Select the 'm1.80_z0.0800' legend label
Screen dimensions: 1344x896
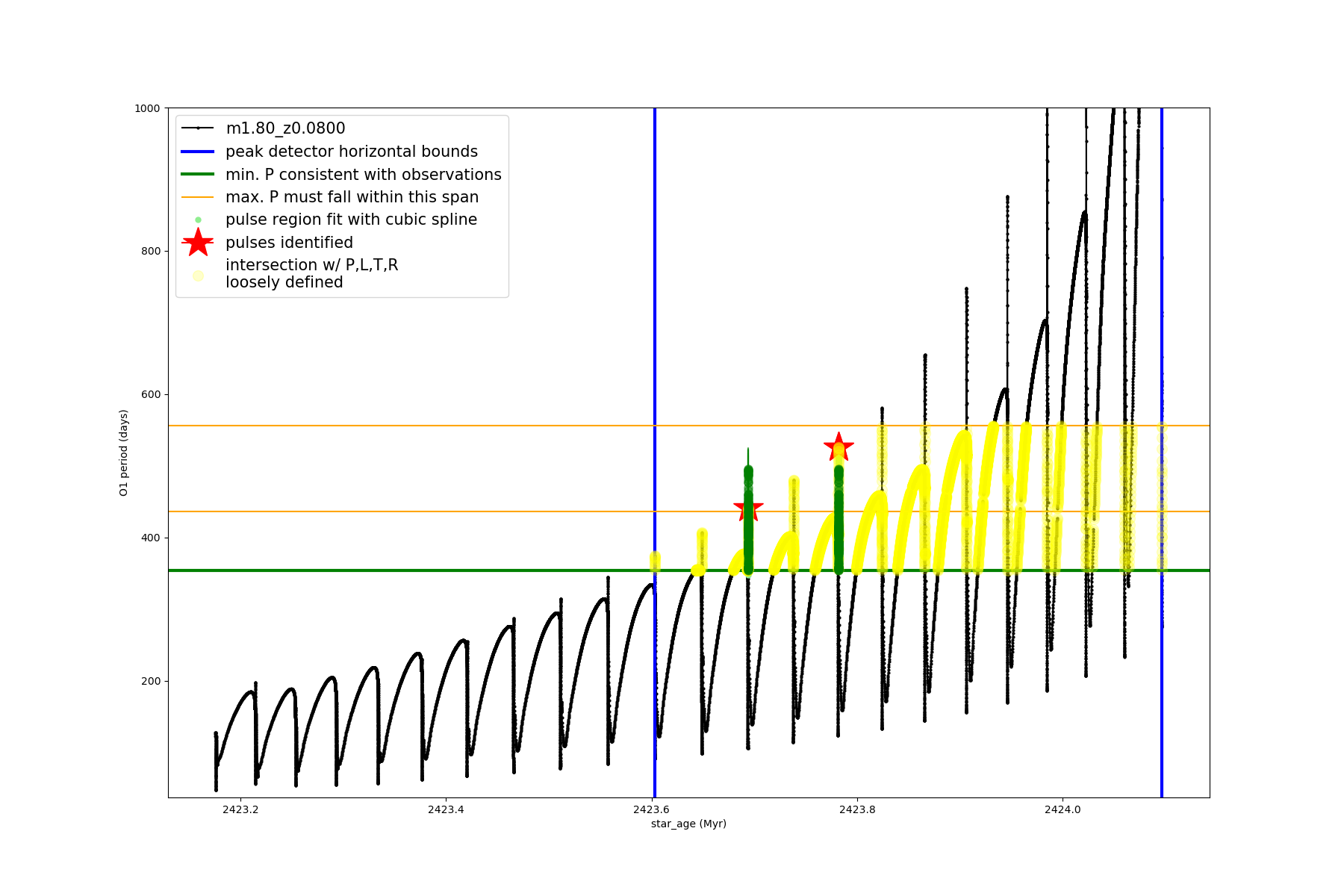pyautogui.click(x=285, y=128)
